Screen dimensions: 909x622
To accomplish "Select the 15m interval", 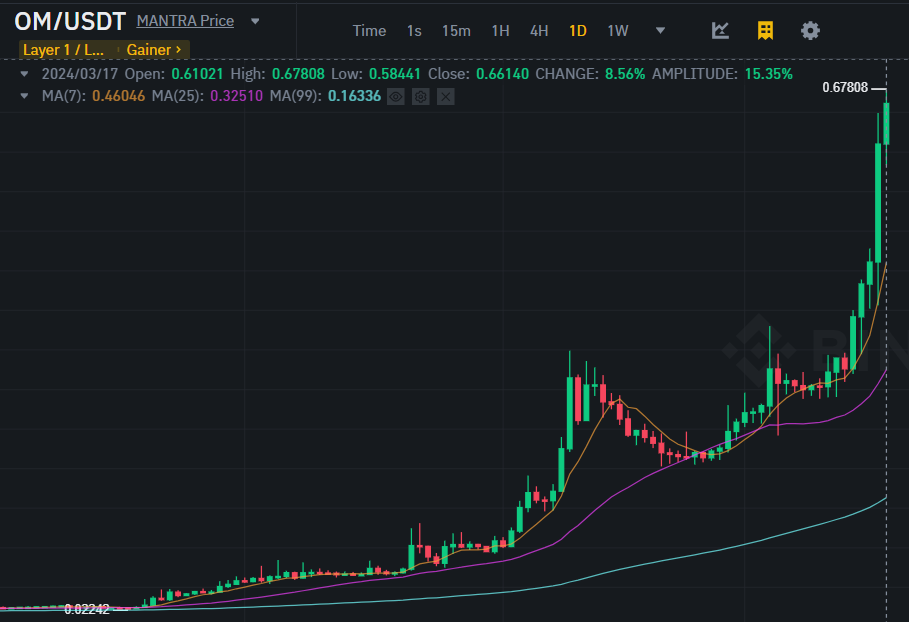I will click(x=456, y=31).
